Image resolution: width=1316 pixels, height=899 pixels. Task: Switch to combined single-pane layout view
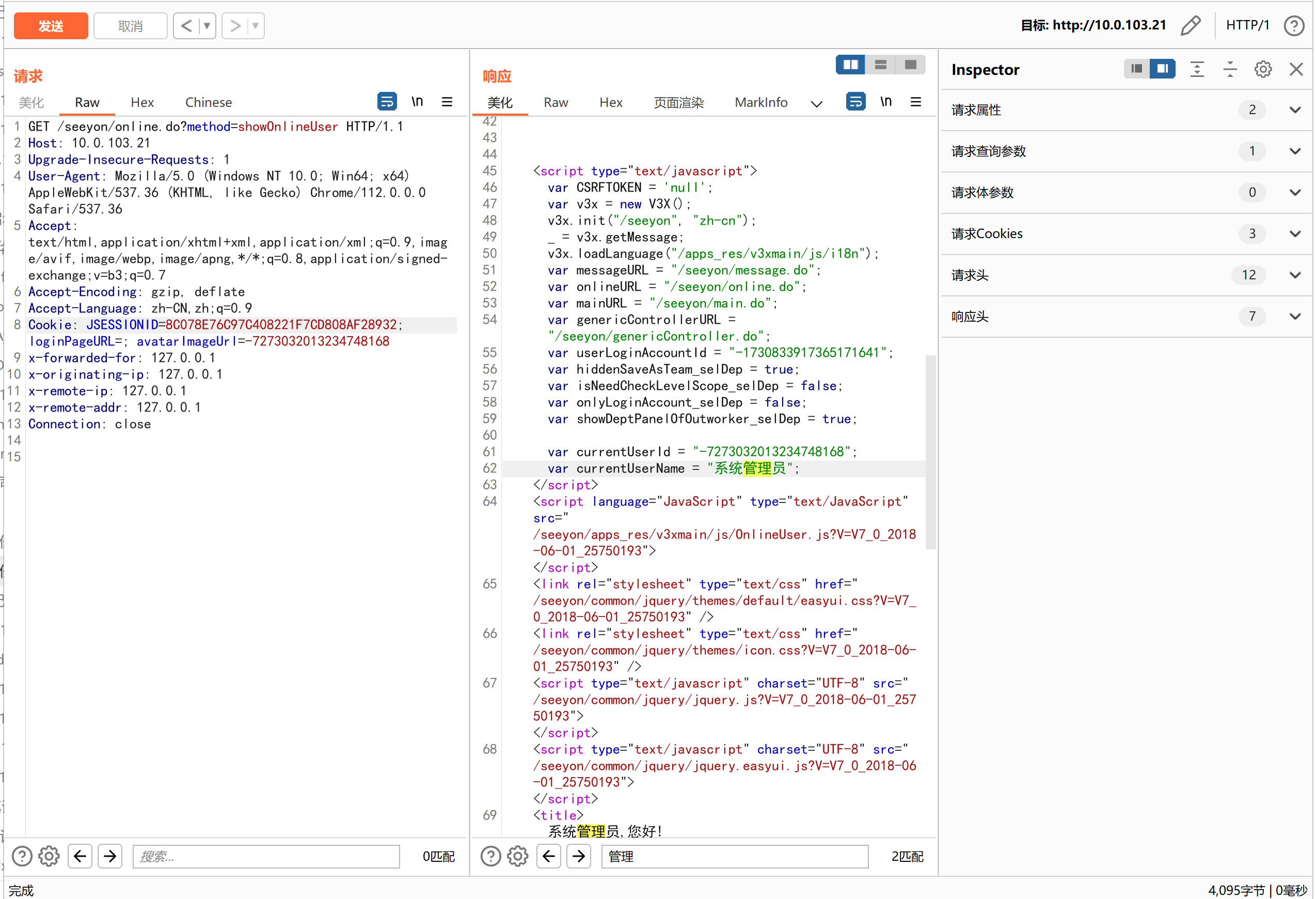910,65
